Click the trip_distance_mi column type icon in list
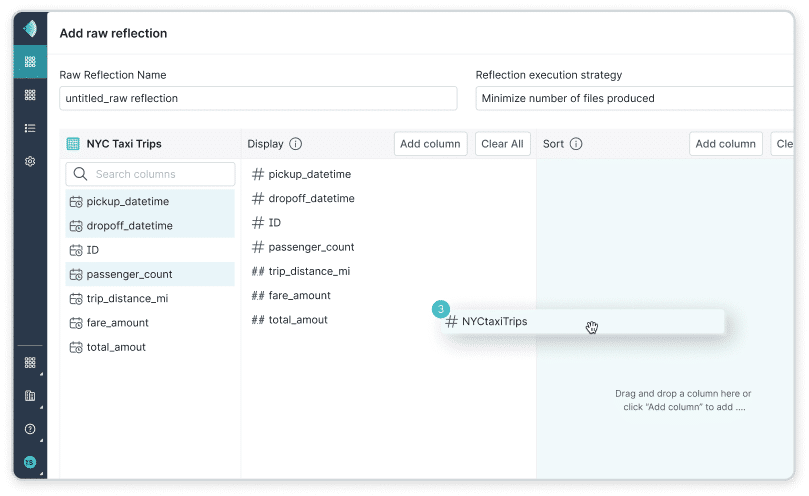 point(76,299)
